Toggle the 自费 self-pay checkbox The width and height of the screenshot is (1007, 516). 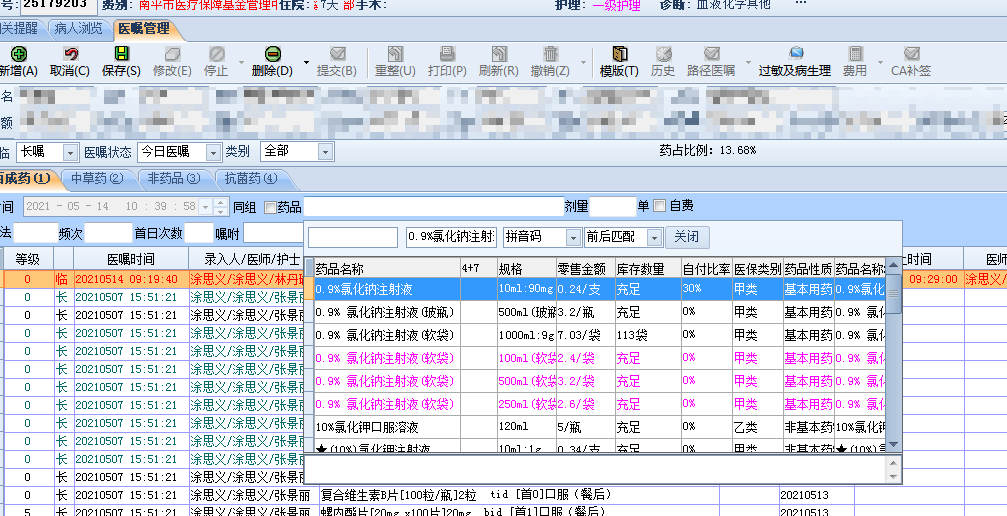point(659,206)
